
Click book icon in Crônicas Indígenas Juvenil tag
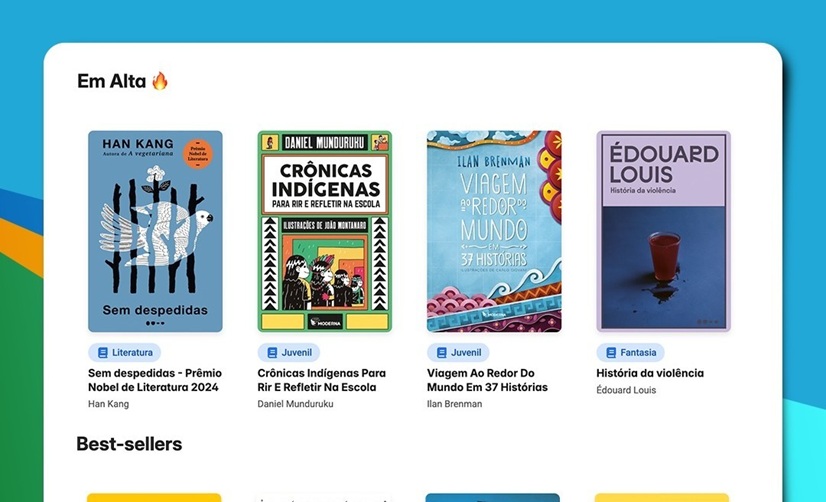click(272, 352)
